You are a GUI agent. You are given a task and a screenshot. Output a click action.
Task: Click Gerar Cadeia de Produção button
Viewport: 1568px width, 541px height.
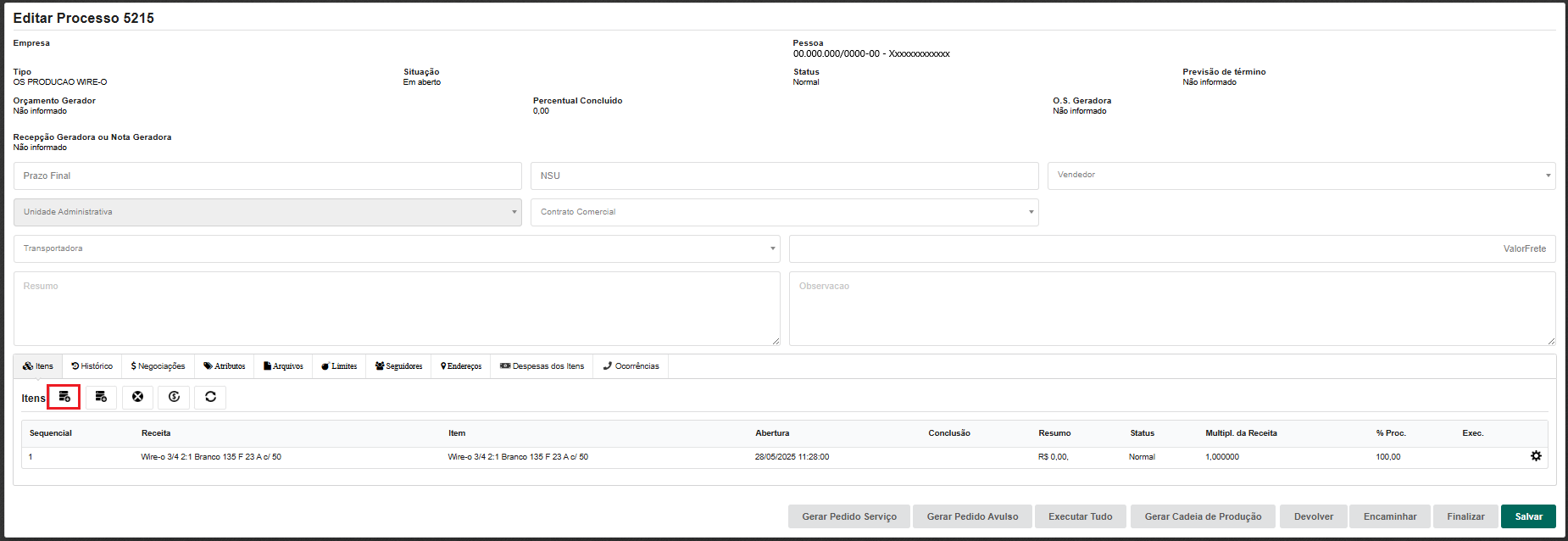pyautogui.click(x=1203, y=516)
